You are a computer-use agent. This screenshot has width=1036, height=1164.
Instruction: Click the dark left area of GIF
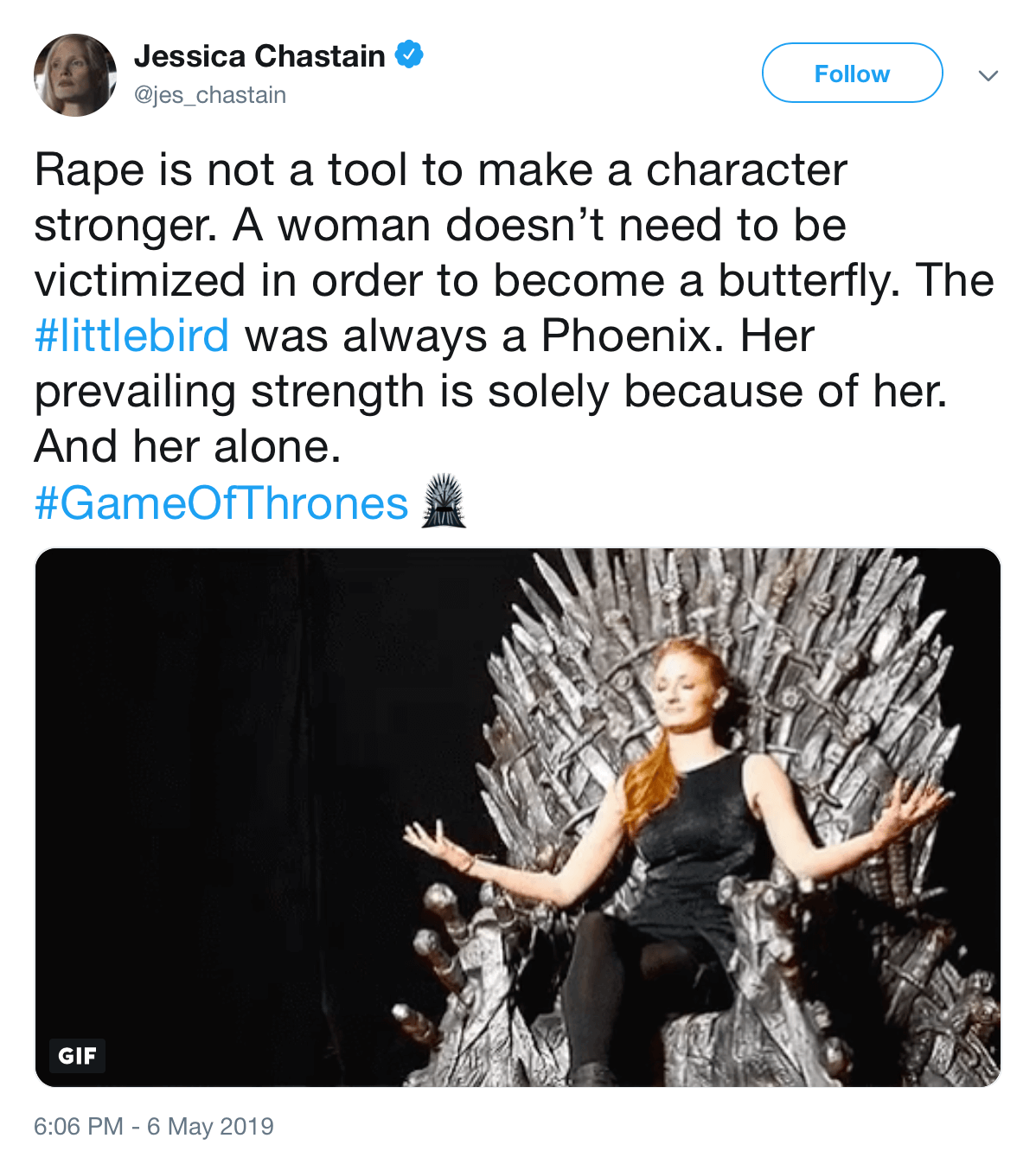pyautogui.click(x=216, y=778)
